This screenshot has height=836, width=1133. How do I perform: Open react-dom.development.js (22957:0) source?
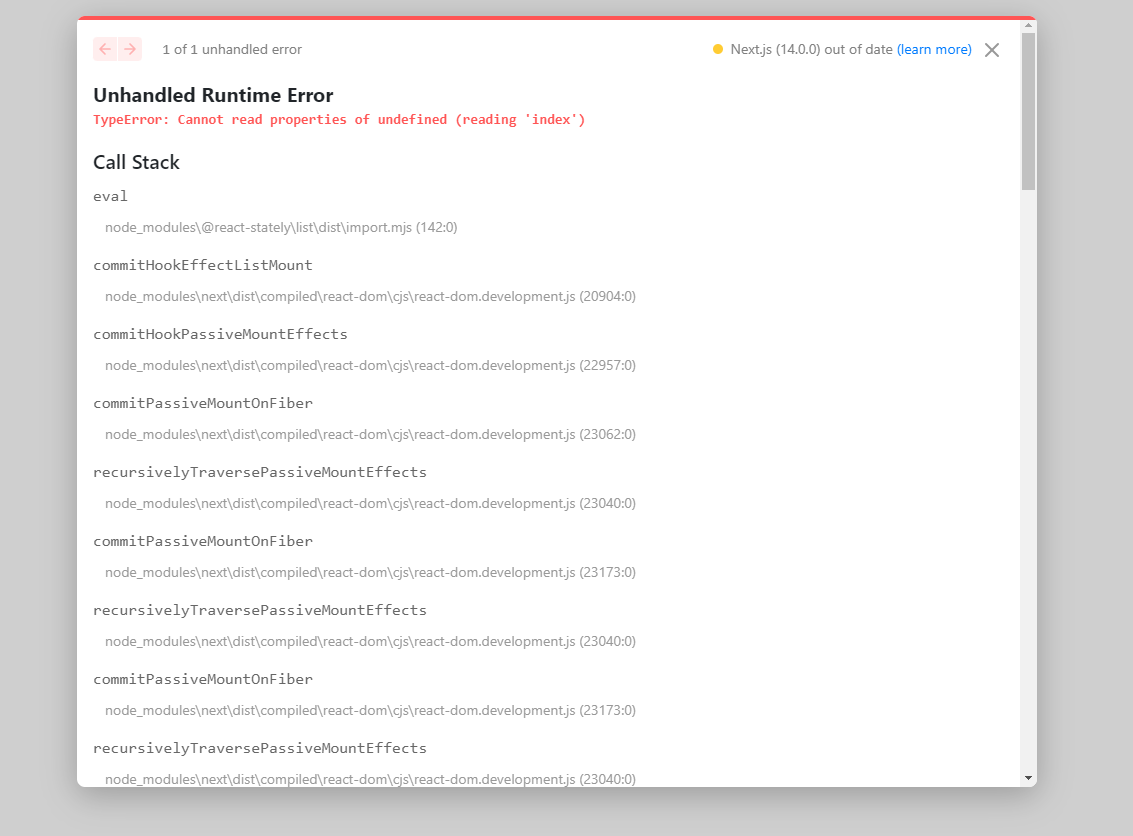tap(371, 366)
